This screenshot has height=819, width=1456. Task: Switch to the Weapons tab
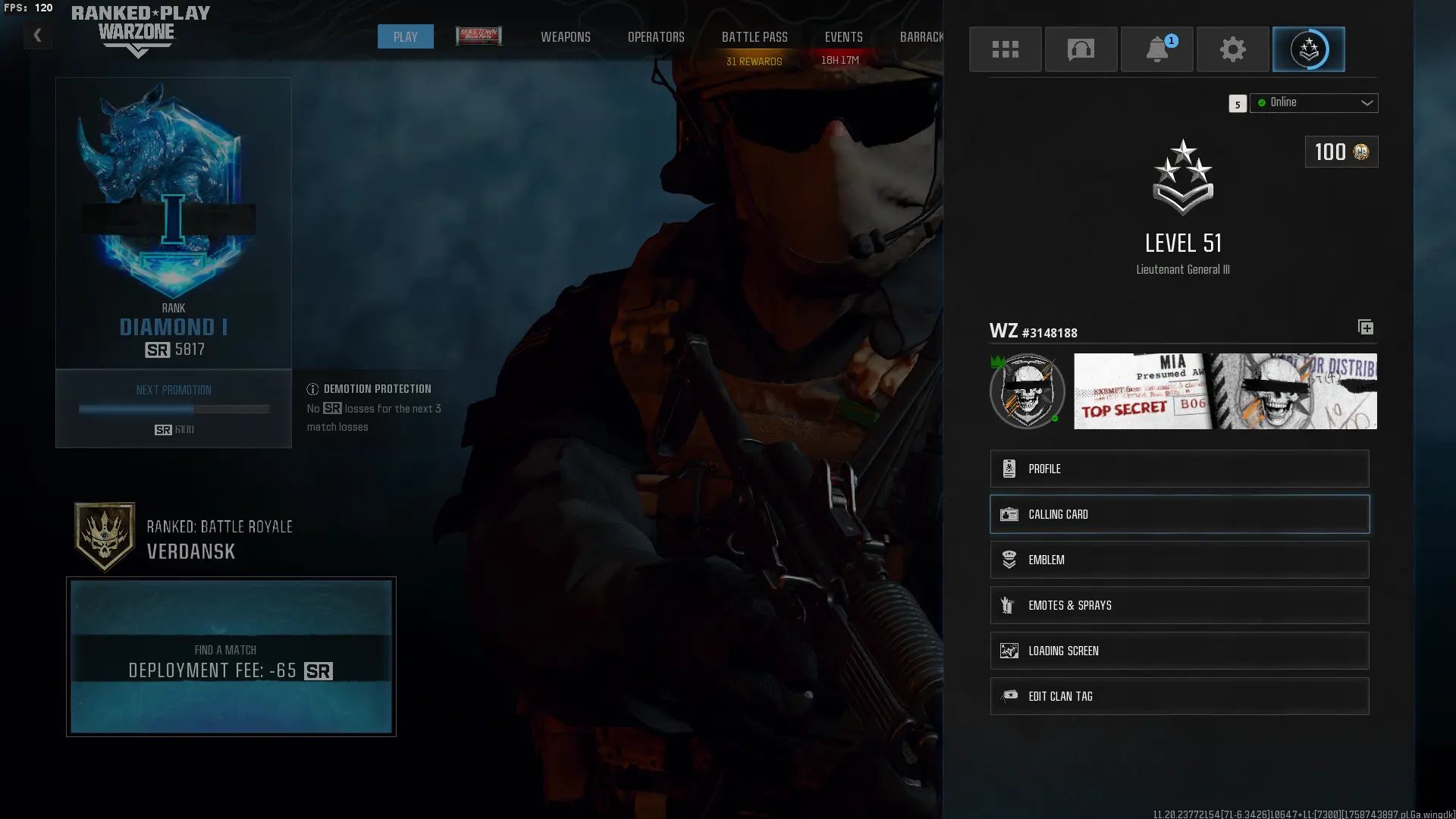[565, 36]
